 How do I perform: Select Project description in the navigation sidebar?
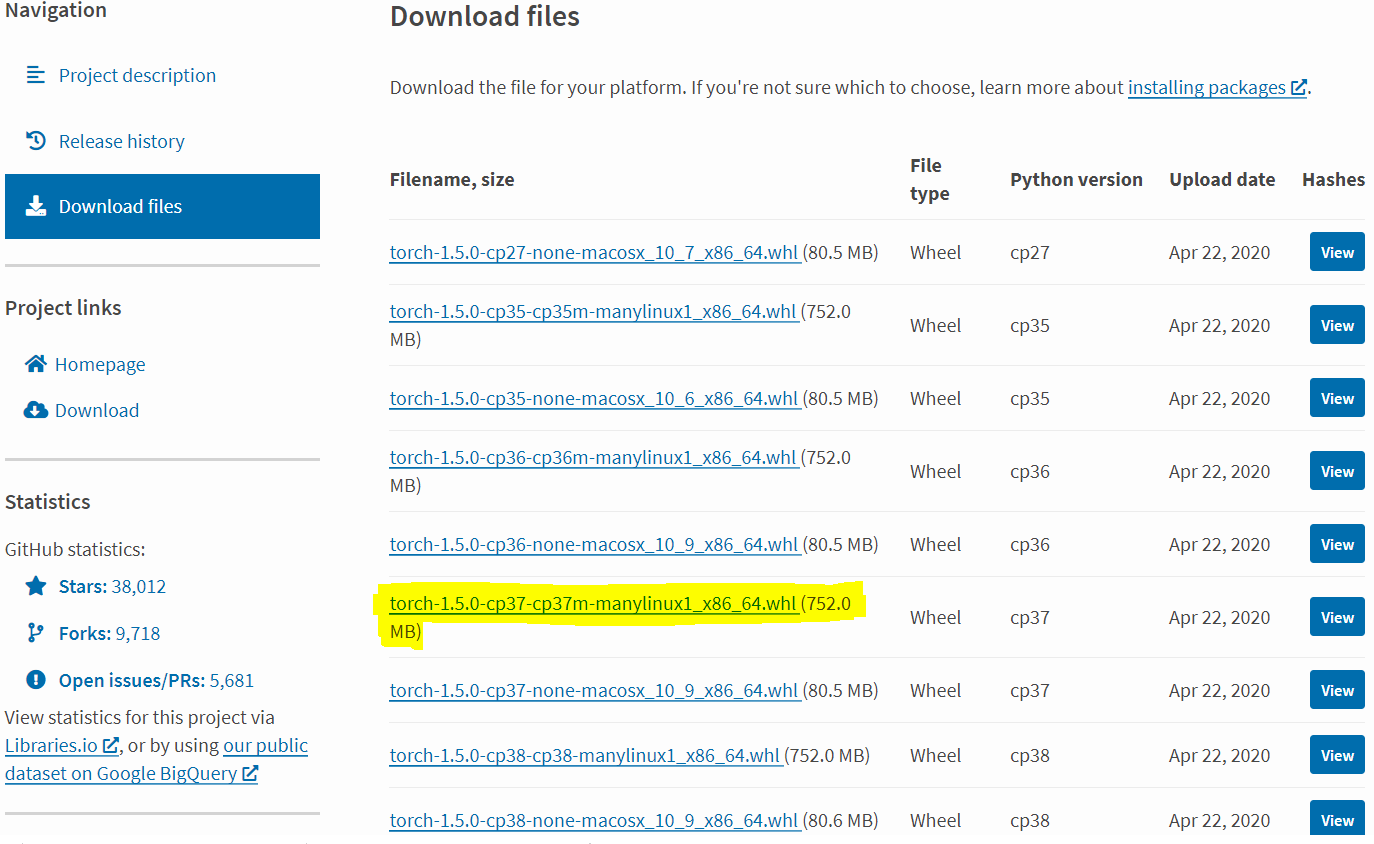137,74
